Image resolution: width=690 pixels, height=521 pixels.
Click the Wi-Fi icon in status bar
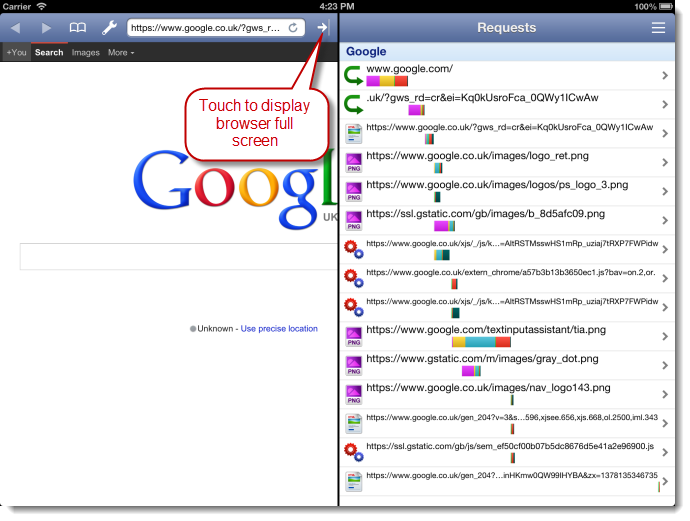[x=41, y=6]
